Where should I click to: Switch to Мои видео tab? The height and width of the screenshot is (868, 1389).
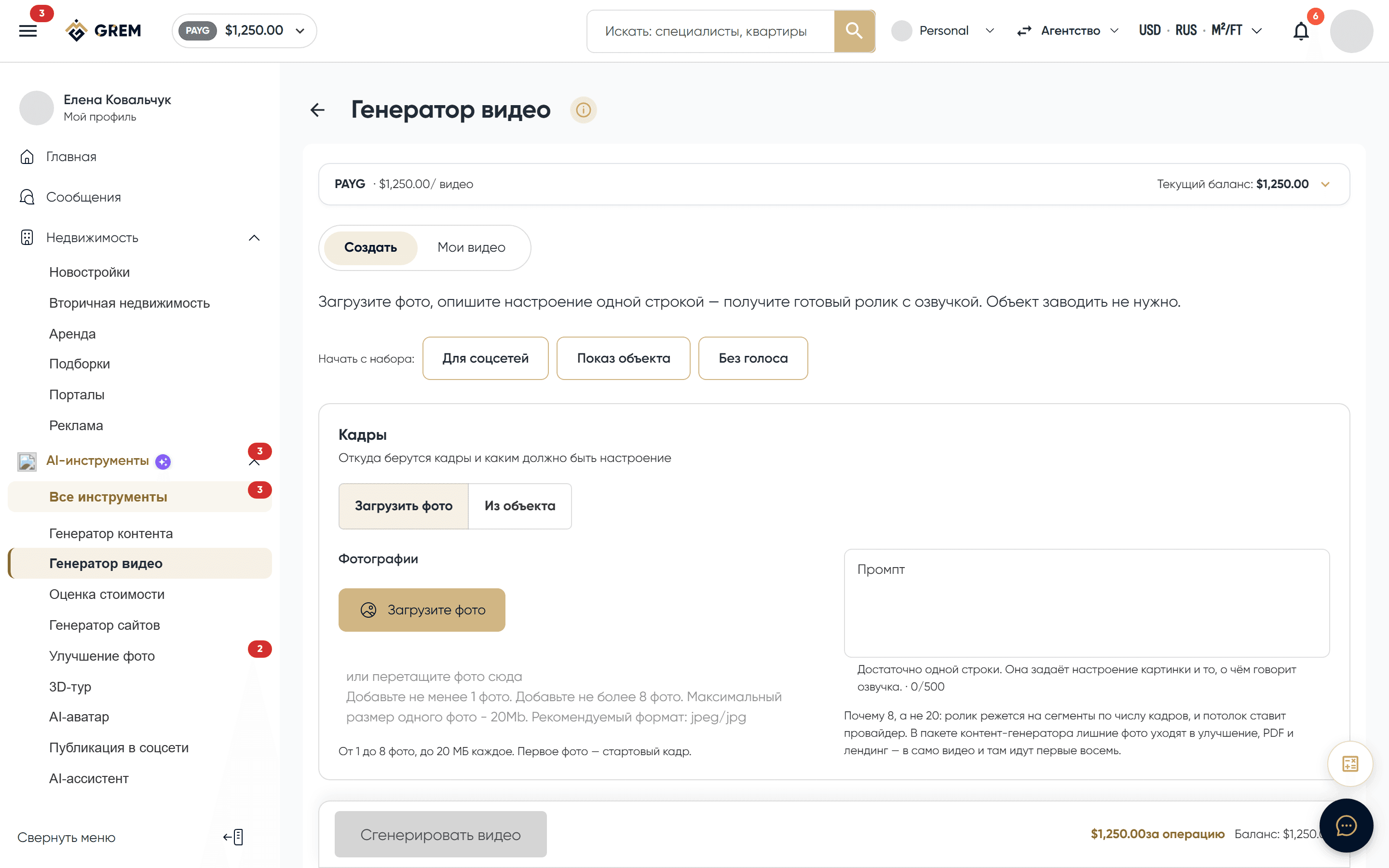click(471, 247)
